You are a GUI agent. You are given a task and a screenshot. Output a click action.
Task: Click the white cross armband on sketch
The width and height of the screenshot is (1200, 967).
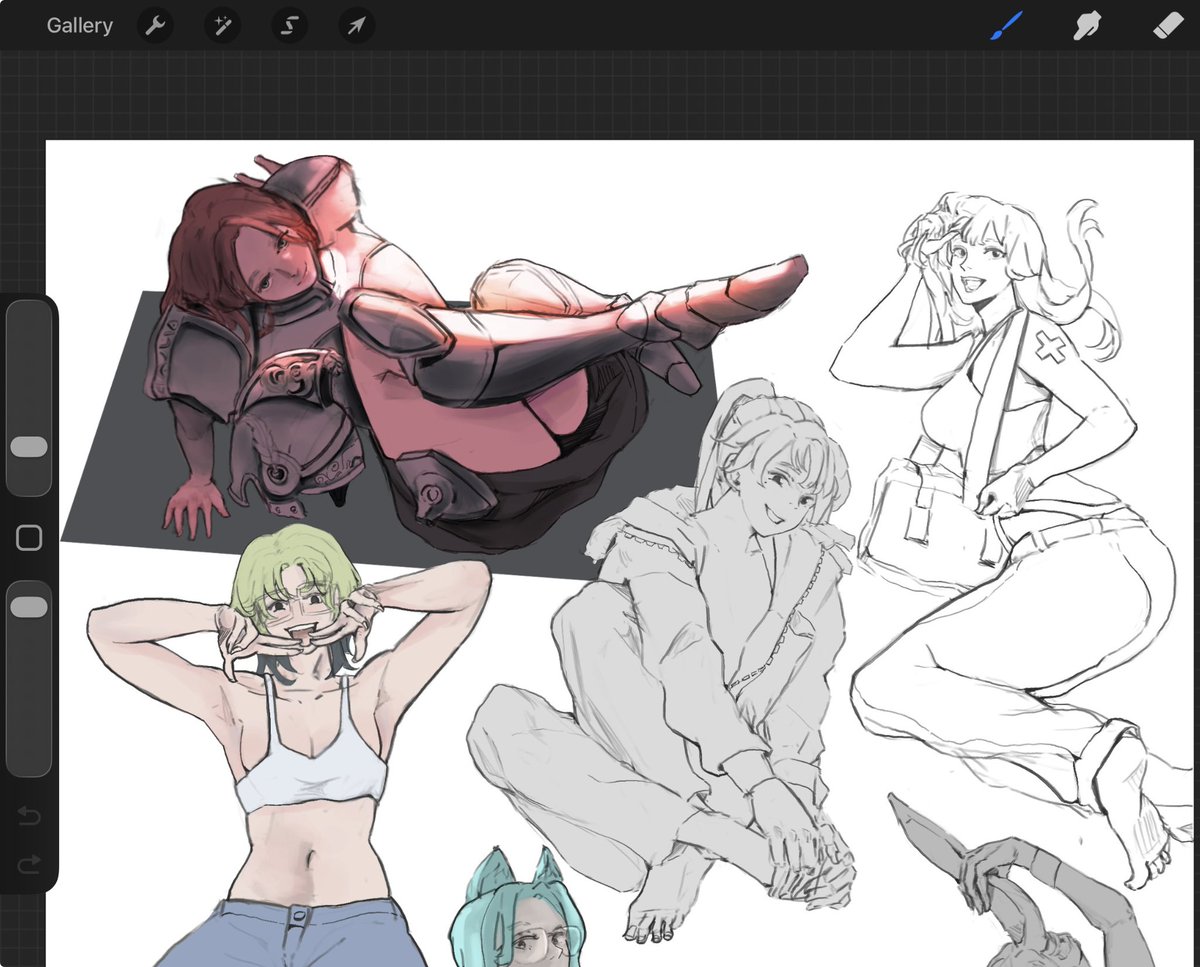pyautogui.click(x=1050, y=349)
